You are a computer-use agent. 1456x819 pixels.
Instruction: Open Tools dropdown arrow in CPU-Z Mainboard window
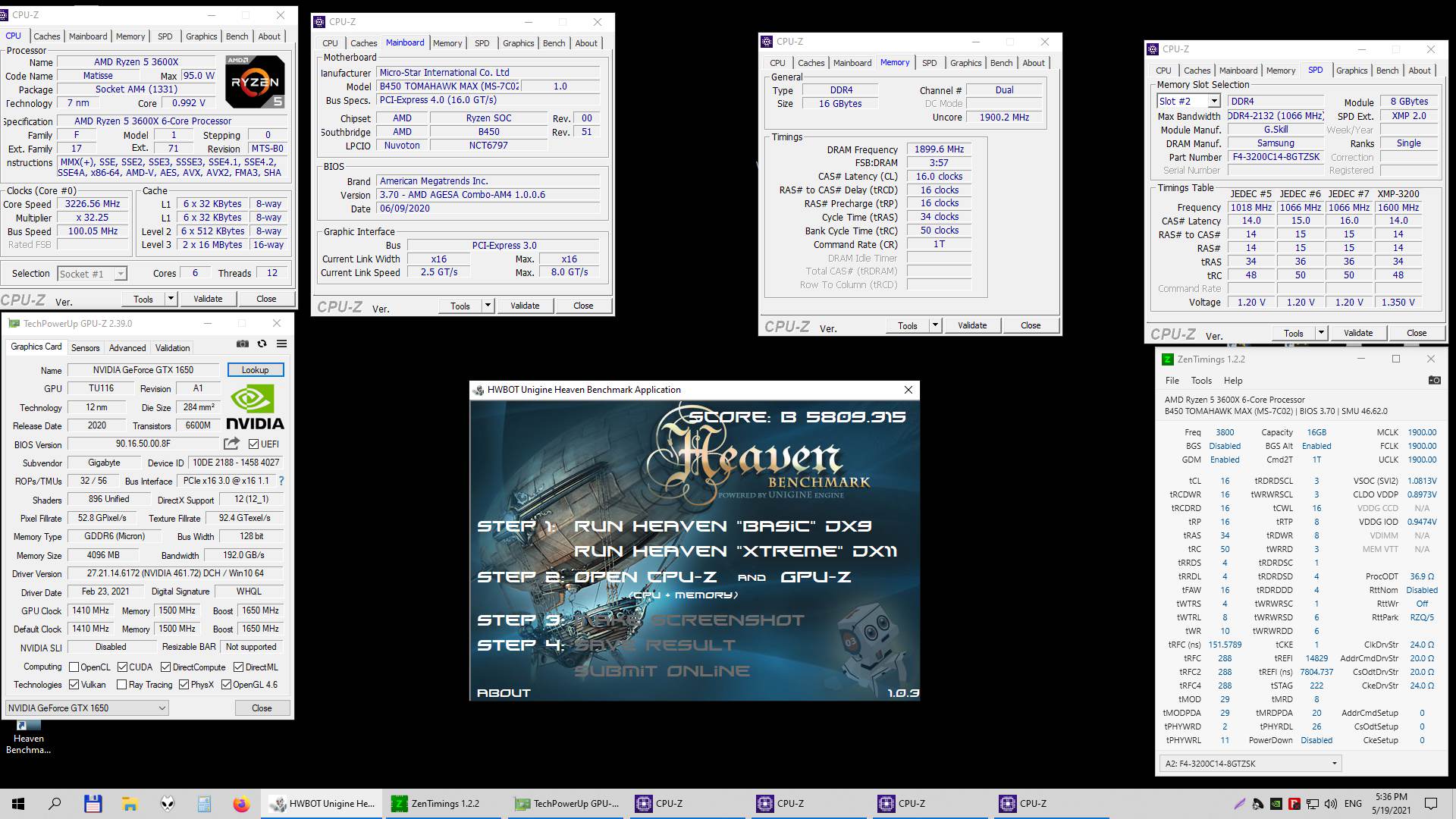[x=488, y=306]
